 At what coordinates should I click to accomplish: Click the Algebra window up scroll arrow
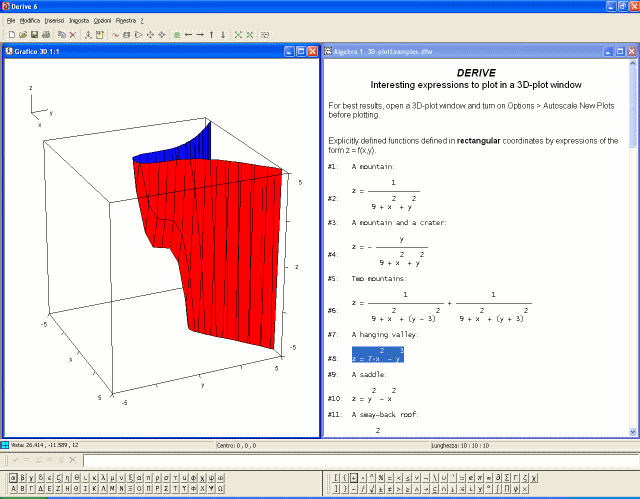(633, 63)
